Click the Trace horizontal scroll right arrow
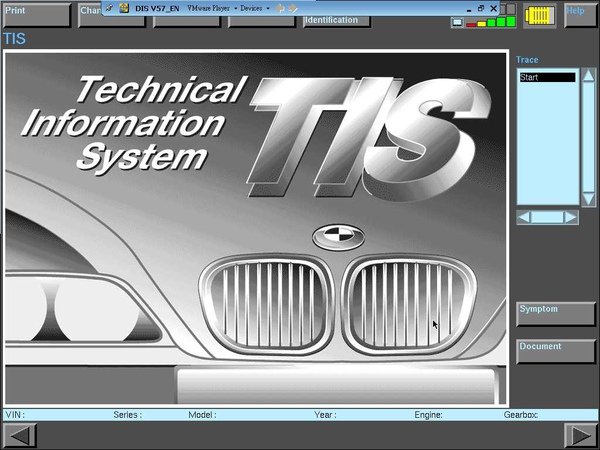This screenshot has width=600, height=450. pyautogui.click(x=571, y=217)
